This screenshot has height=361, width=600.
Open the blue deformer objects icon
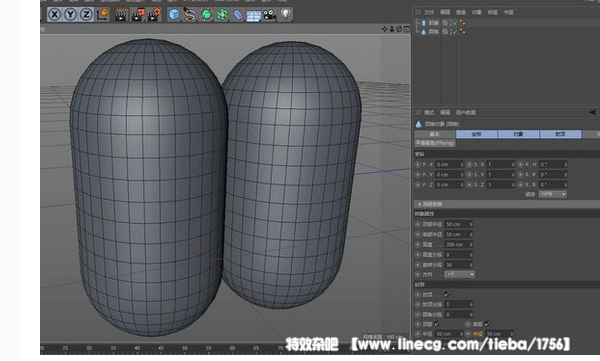click(x=238, y=15)
